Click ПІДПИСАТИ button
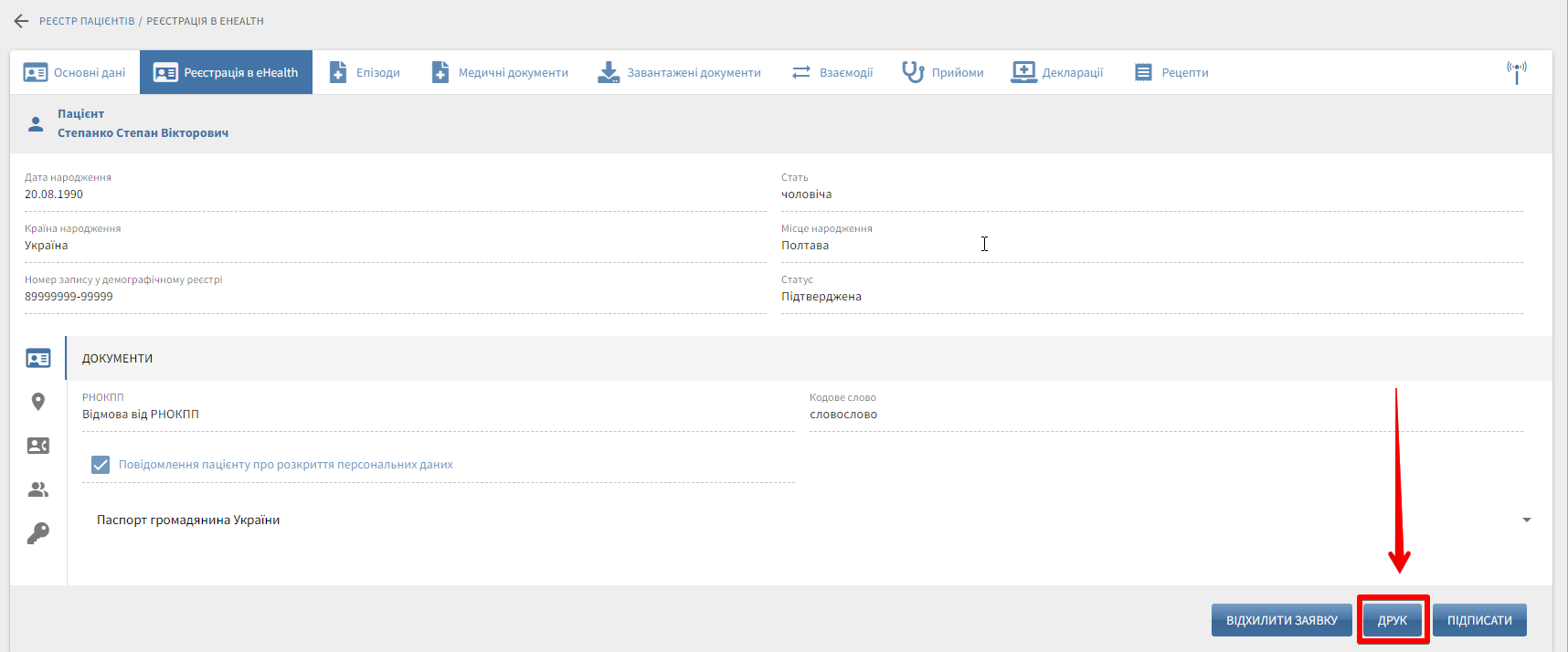Image resolution: width=1568 pixels, height=652 pixels. (x=1478, y=620)
